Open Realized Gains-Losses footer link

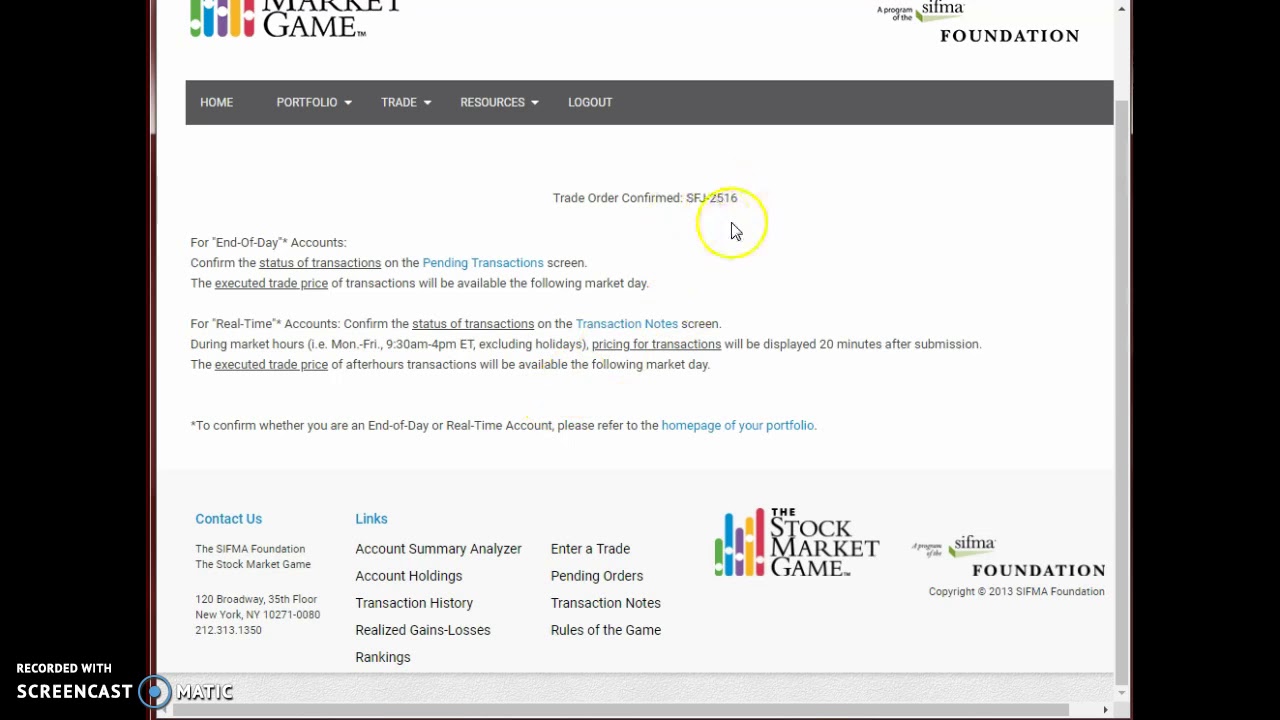point(423,630)
